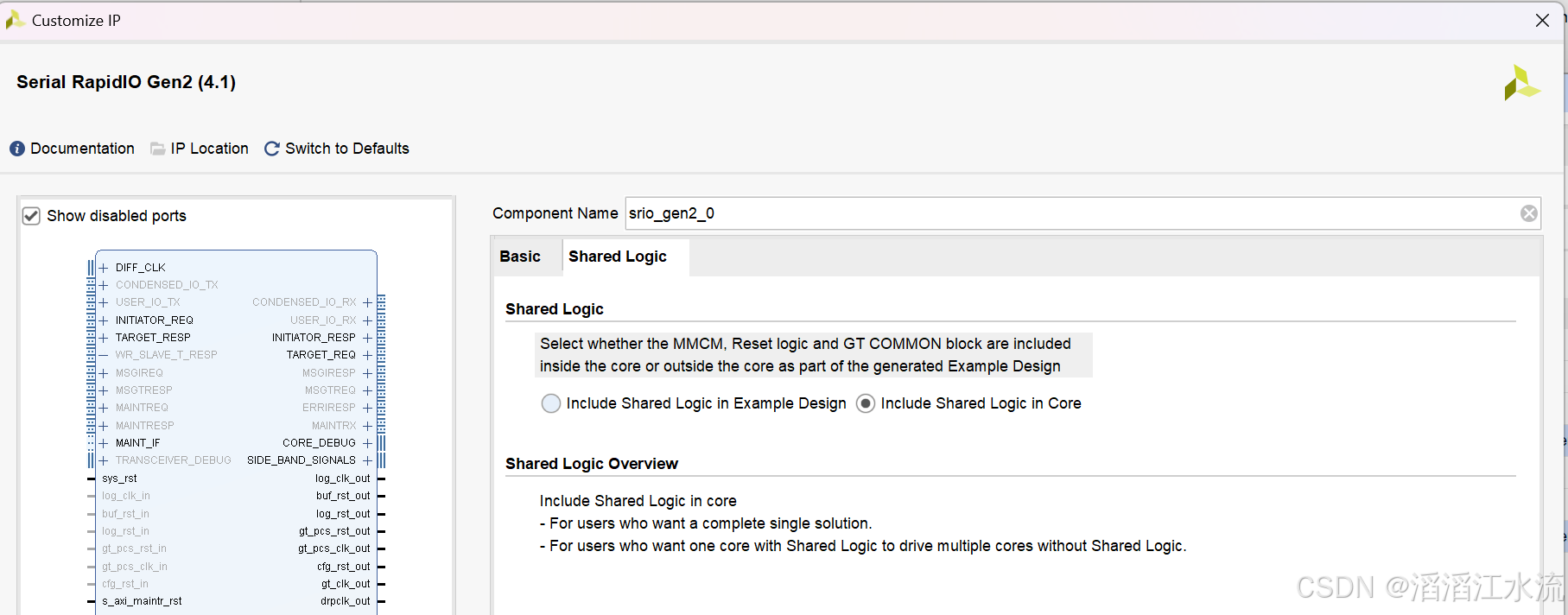Expand the USER_IO_TX port
Viewport: 1568px width, 615px height.
click(104, 302)
